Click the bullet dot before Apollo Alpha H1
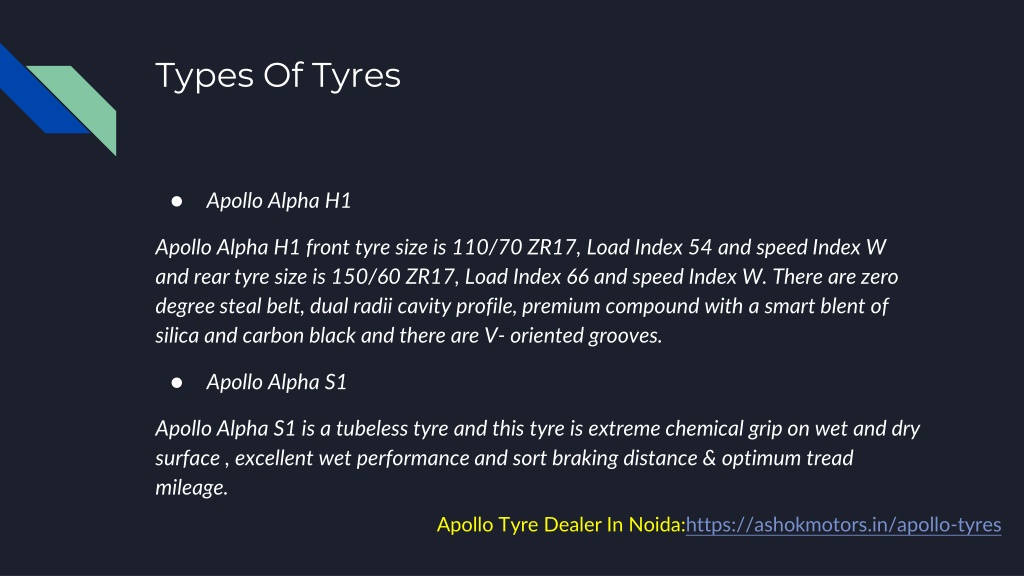The height and width of the screenshot is (576, 1024). point(177,201)
